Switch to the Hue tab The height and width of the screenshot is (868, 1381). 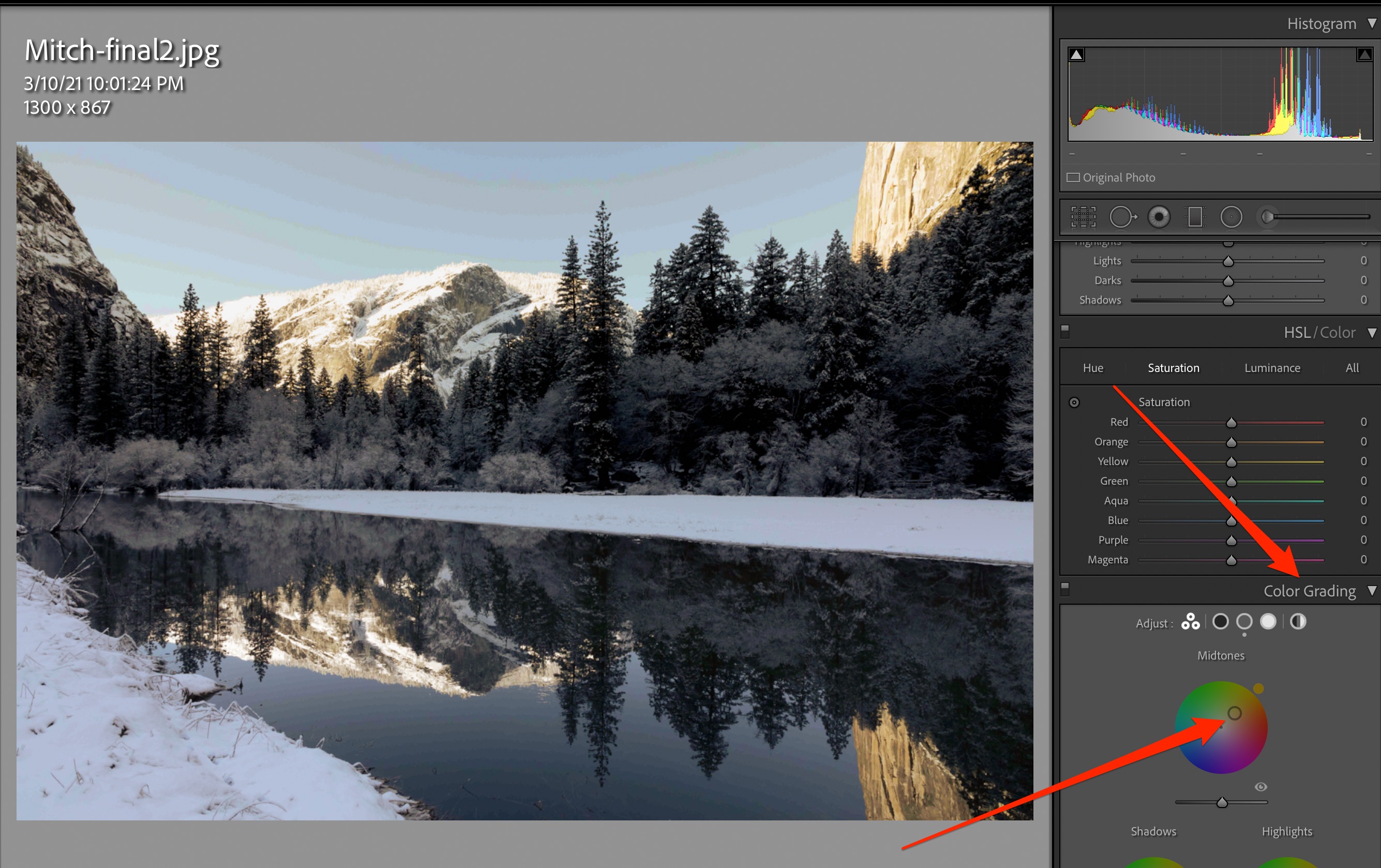1092,368
